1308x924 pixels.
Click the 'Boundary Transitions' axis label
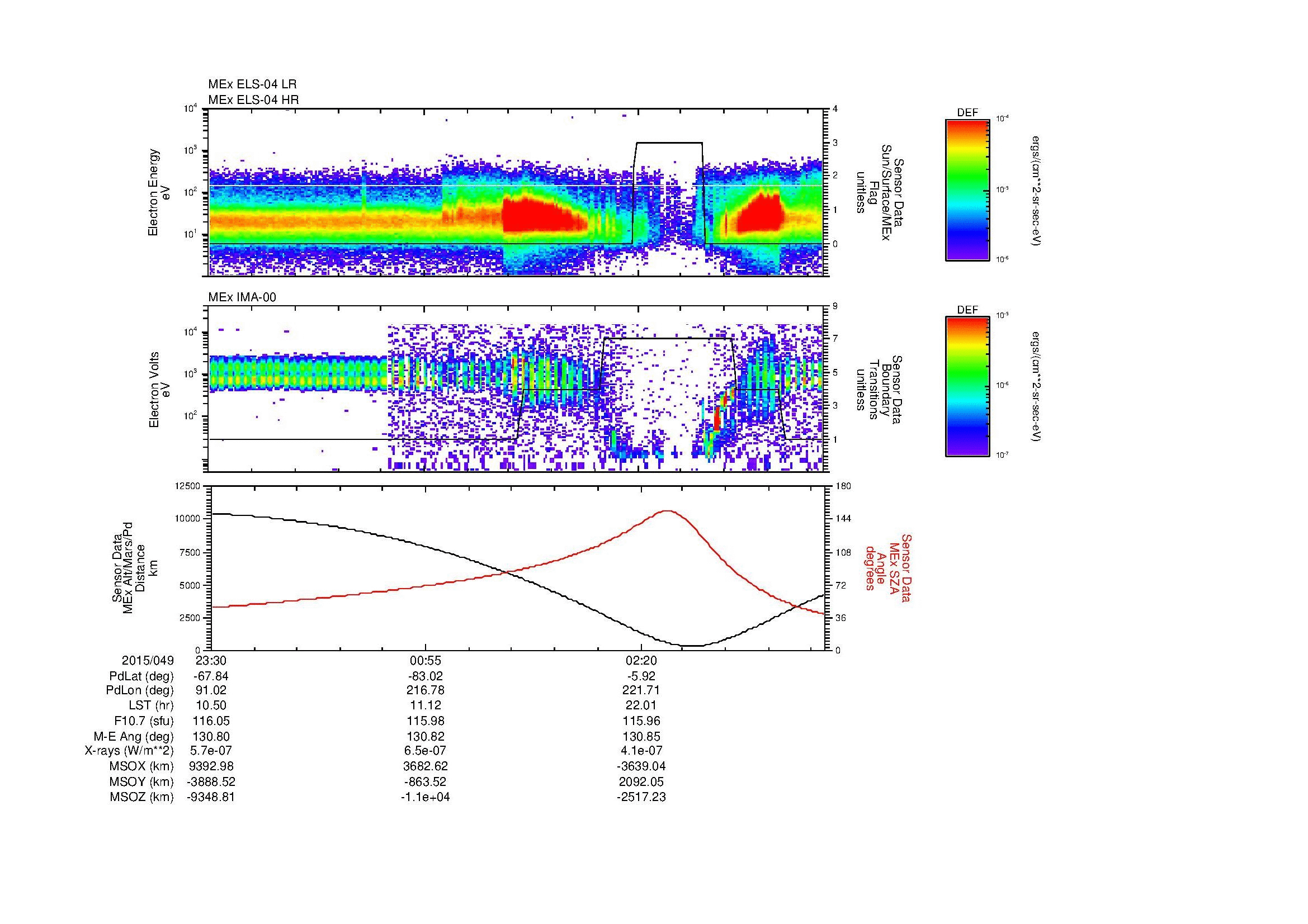(x=880, y=390)
